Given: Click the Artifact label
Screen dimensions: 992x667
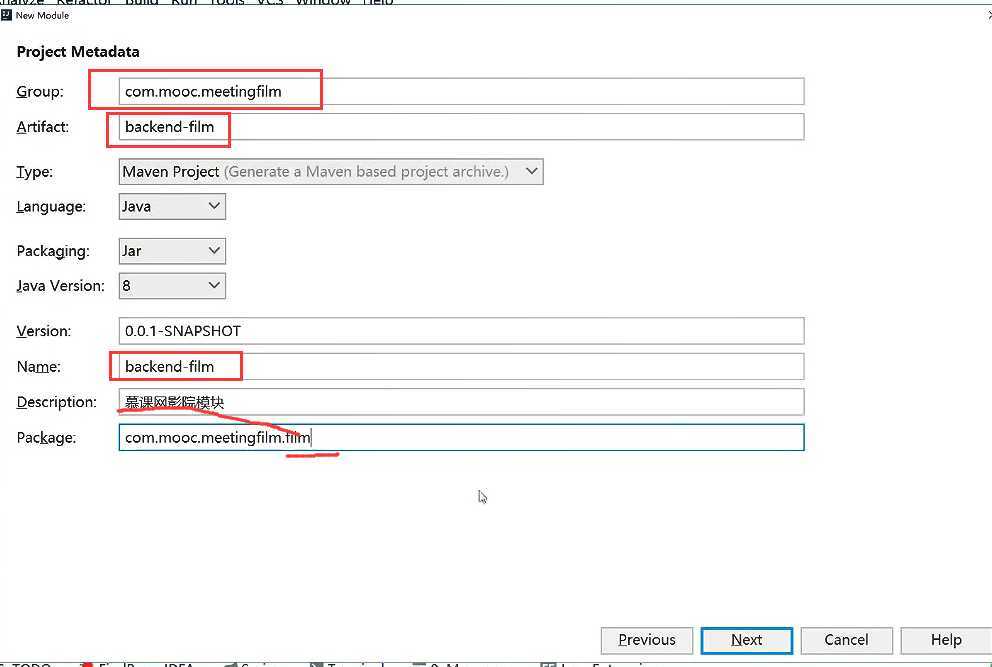Looking at the screenshot, I should 42,127.
